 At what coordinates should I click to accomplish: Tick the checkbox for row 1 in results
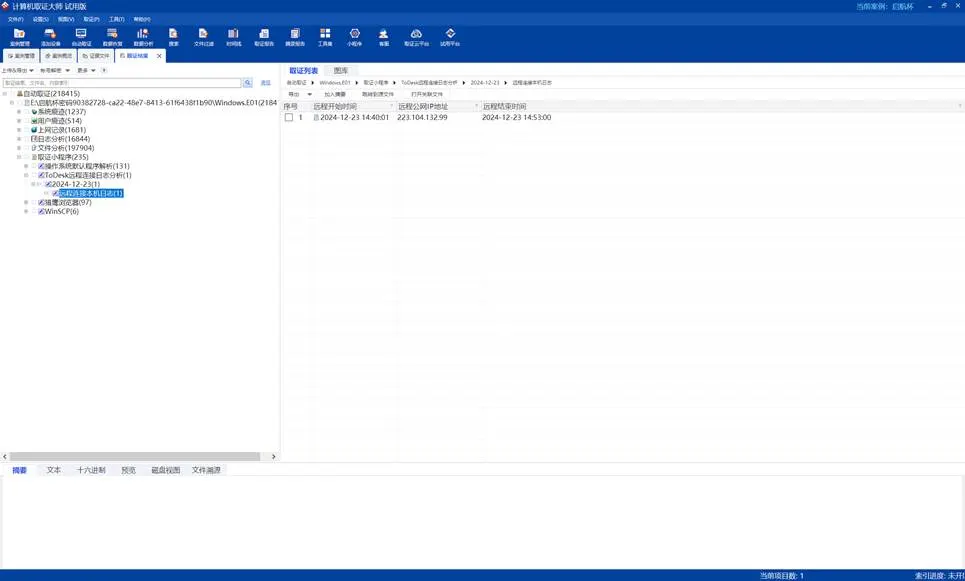pos(289,117)
